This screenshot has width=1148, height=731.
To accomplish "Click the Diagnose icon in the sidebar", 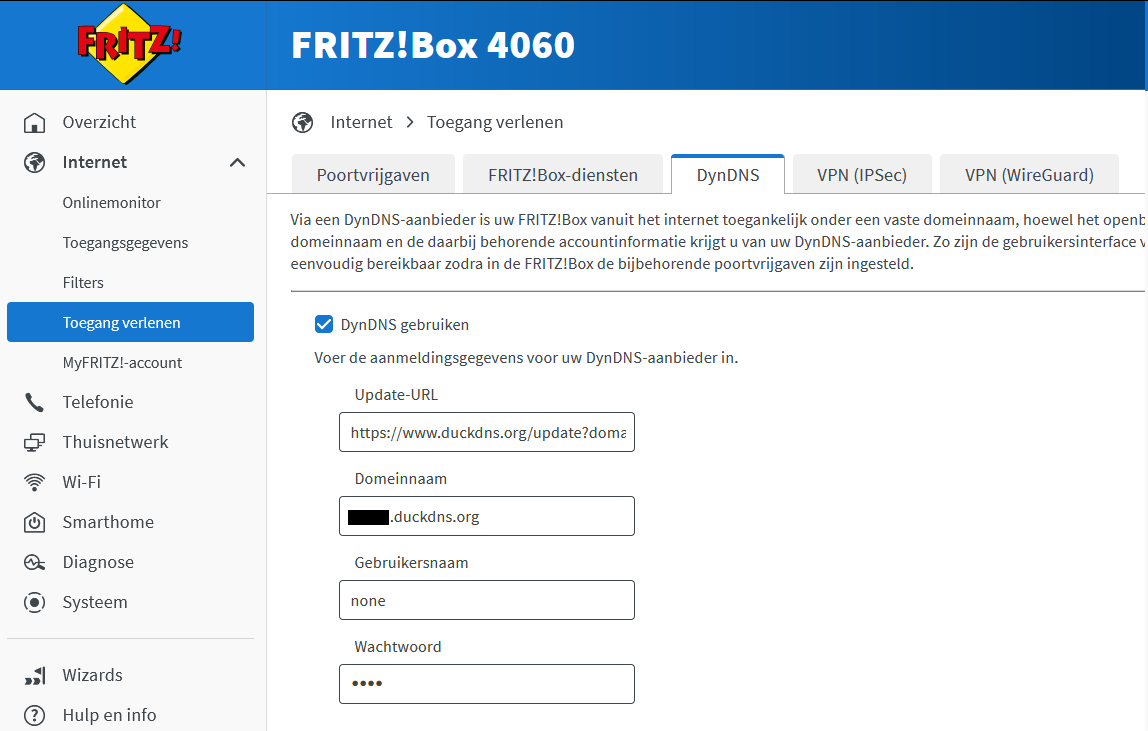I will click(x=34, y=563).
